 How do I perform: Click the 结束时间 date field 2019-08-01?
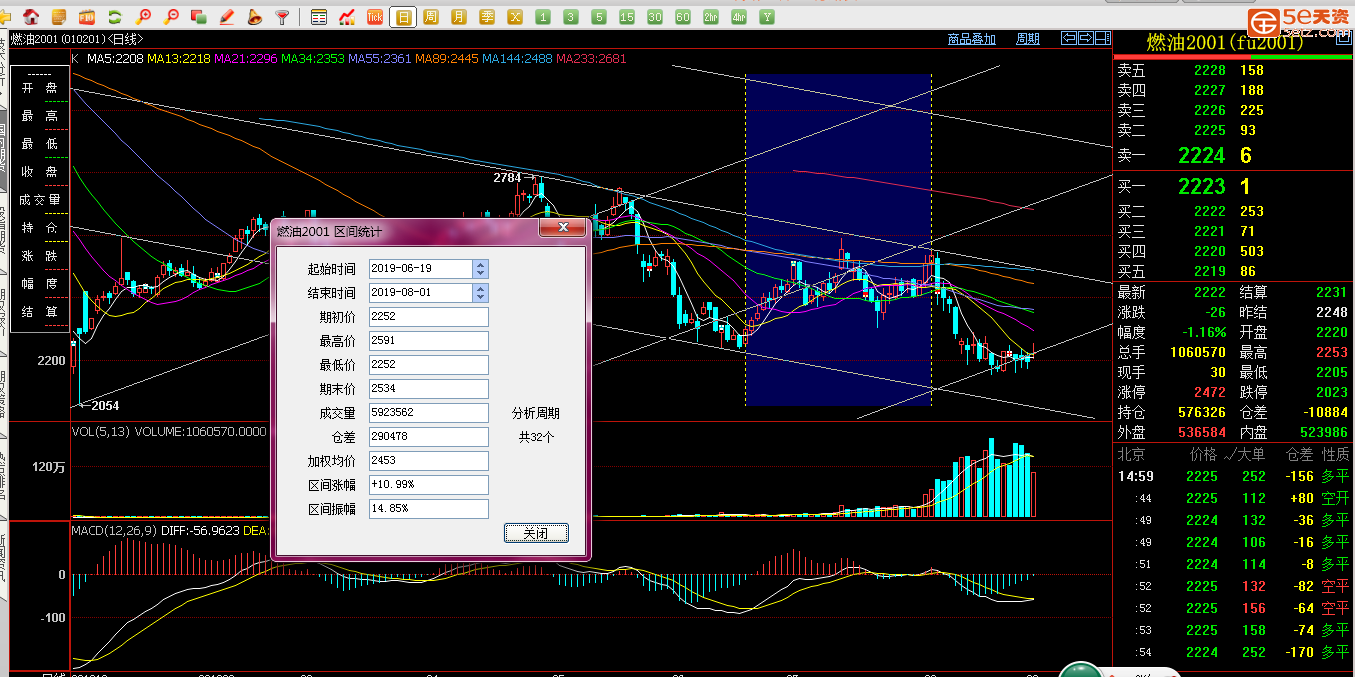coord(421,293)
